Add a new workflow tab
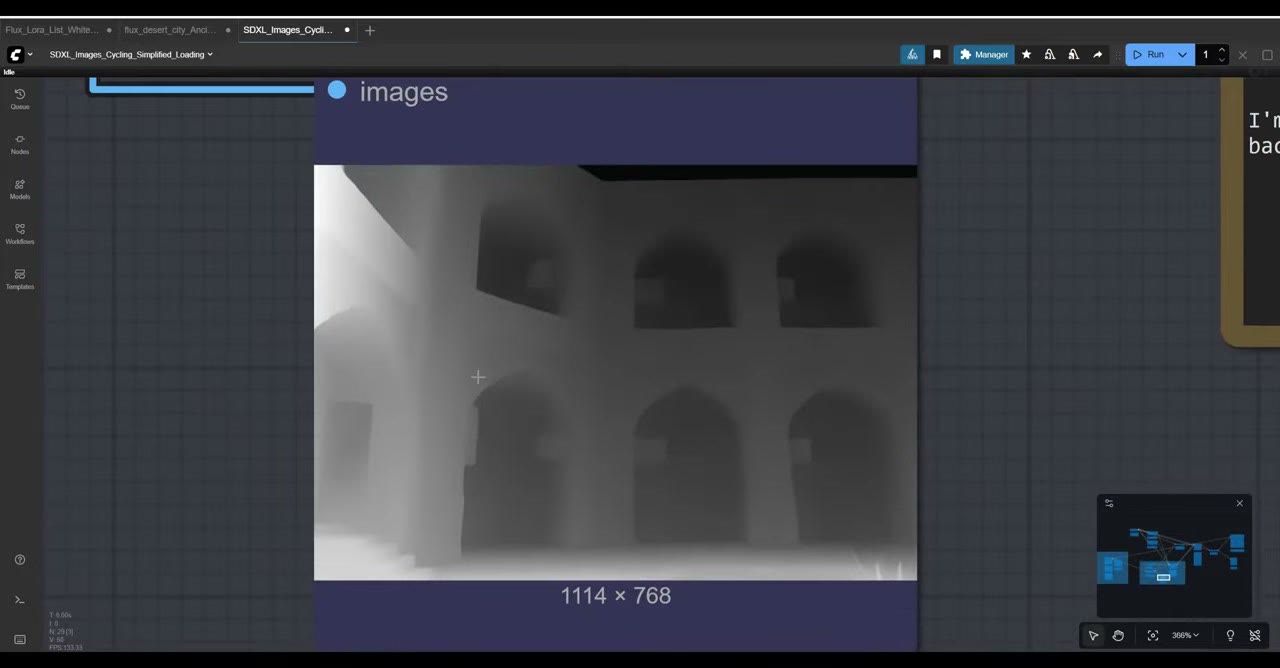 click(x=370, y=30)
